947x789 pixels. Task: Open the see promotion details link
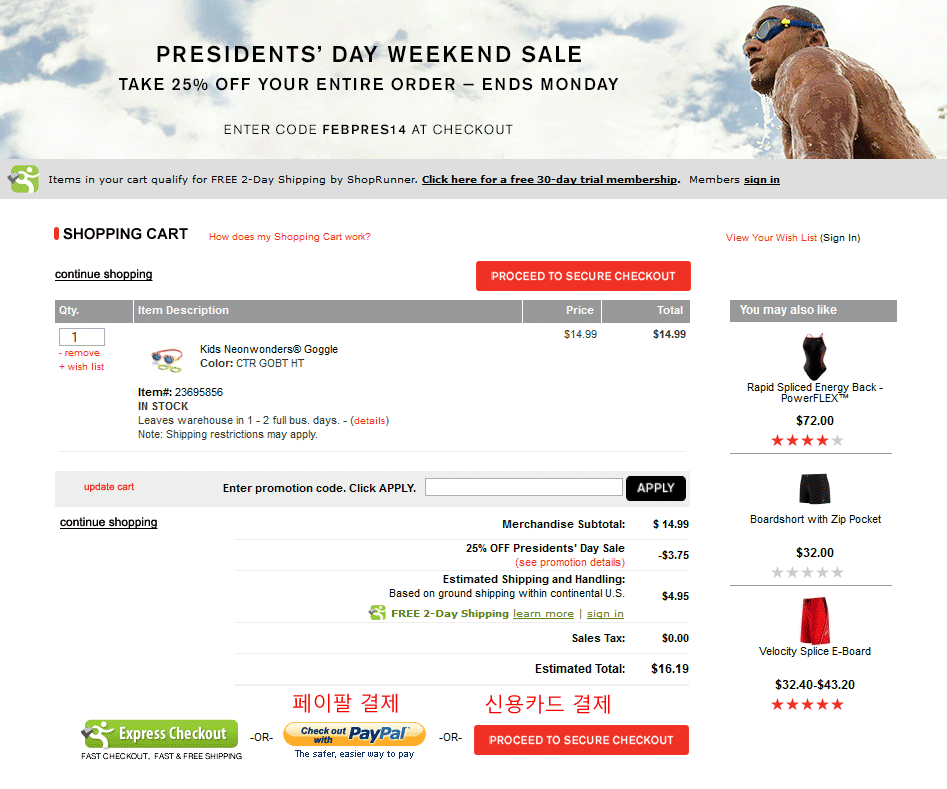click(x=569, y=563)
